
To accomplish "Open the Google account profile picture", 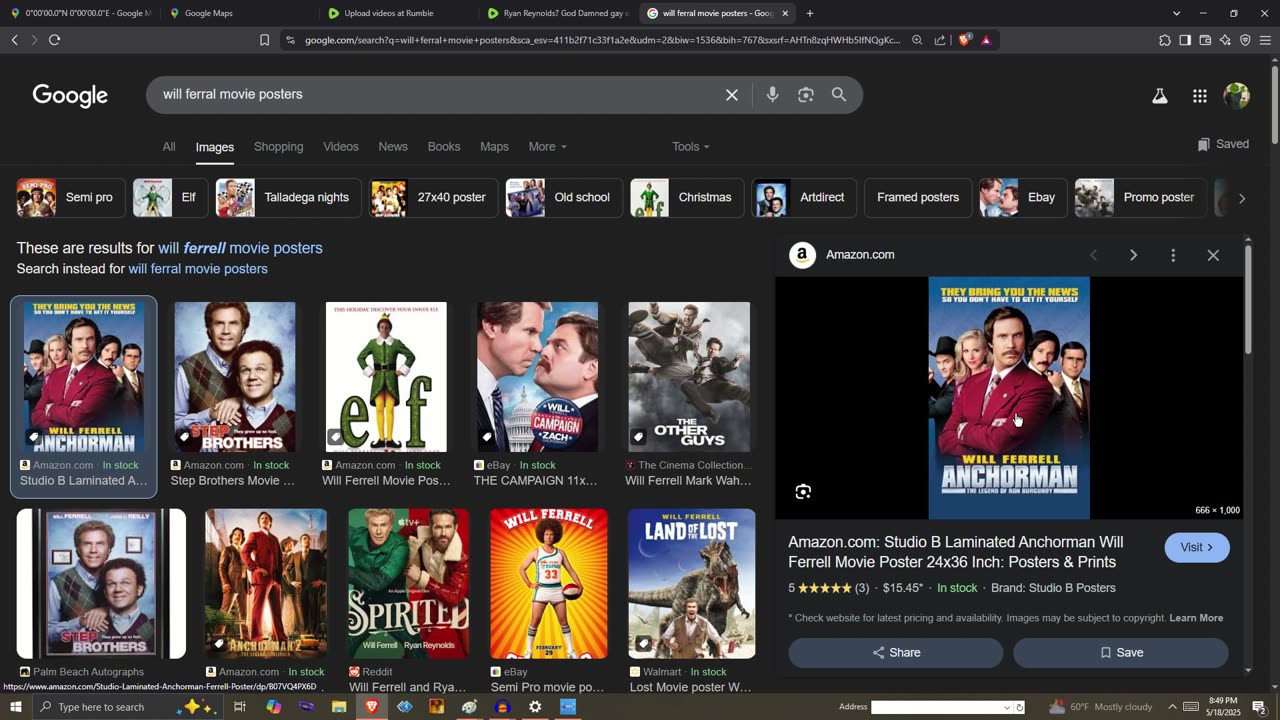I will point(1237,96).
